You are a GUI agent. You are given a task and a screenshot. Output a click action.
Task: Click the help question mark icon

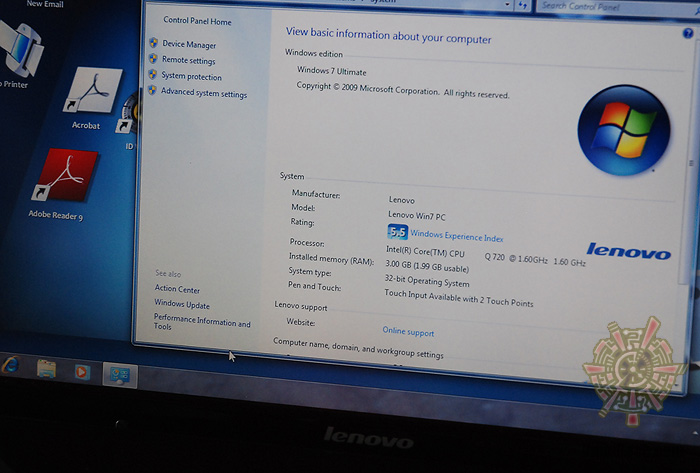click(x=688, y=33)
